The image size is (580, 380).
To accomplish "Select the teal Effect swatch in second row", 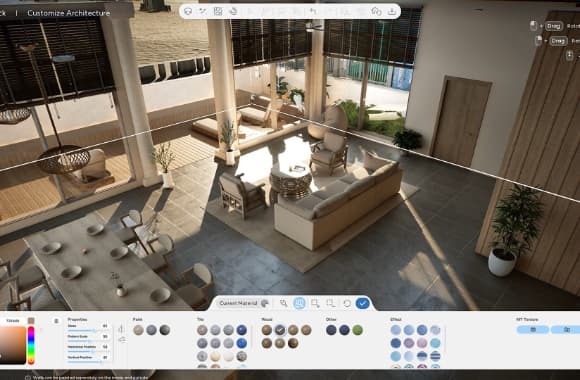I will (435, 343).
